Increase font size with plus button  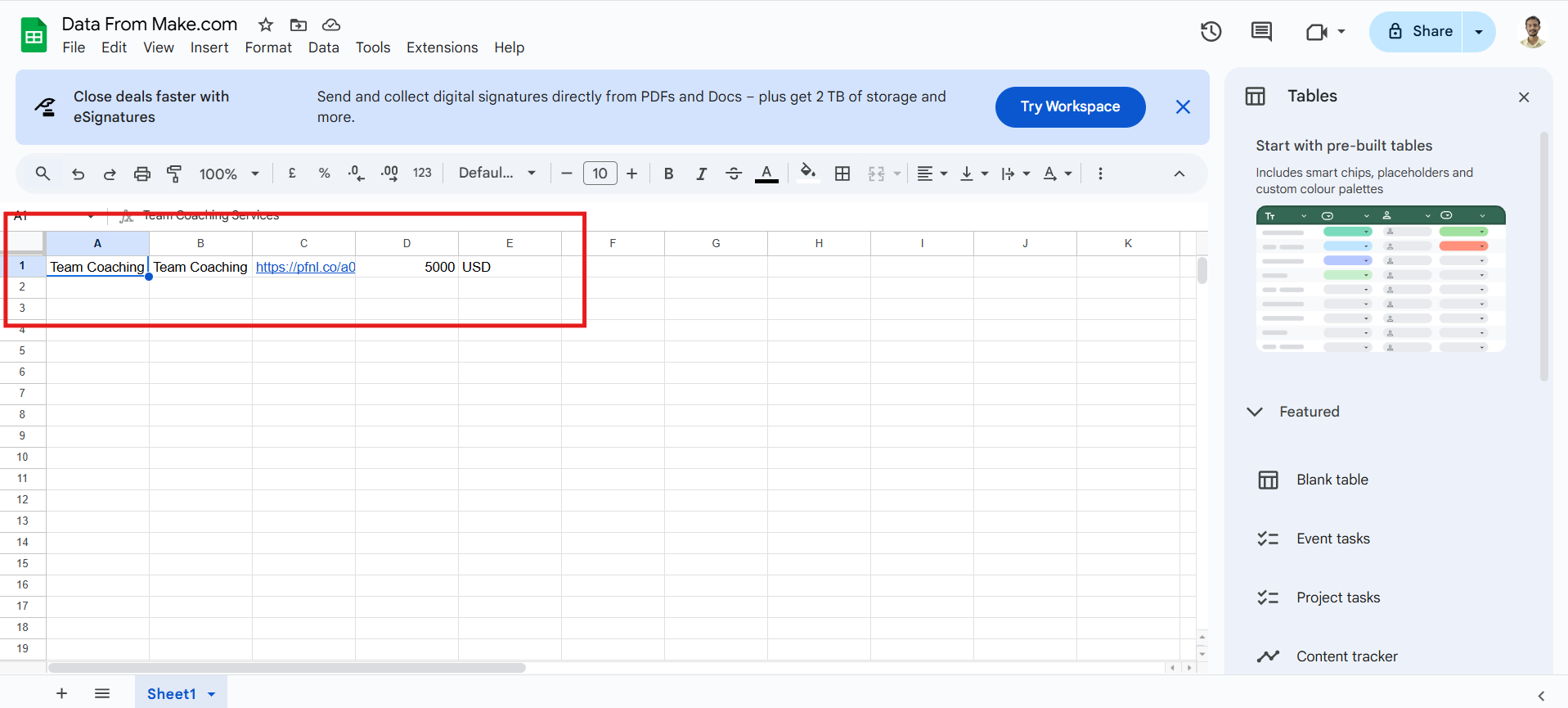pyautogui.click(x=632, y=174)
